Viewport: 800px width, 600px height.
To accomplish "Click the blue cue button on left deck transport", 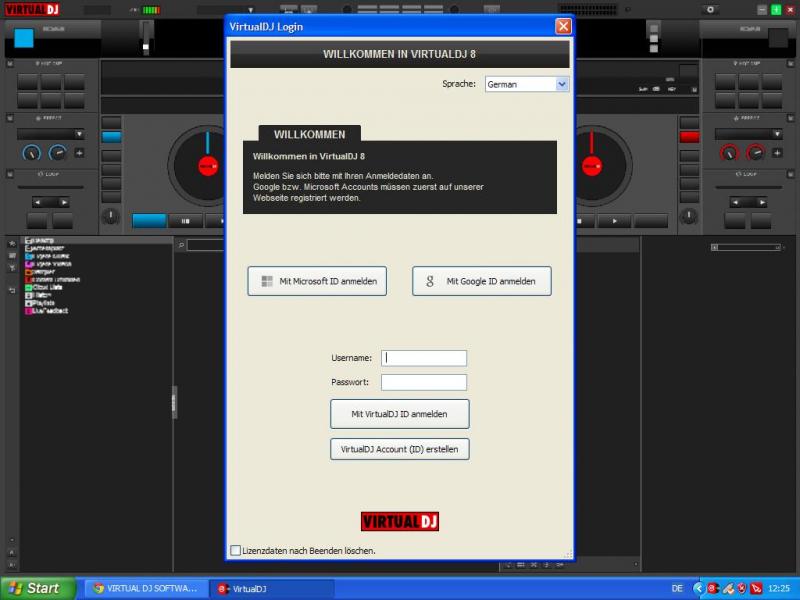I will coord(149,221).
